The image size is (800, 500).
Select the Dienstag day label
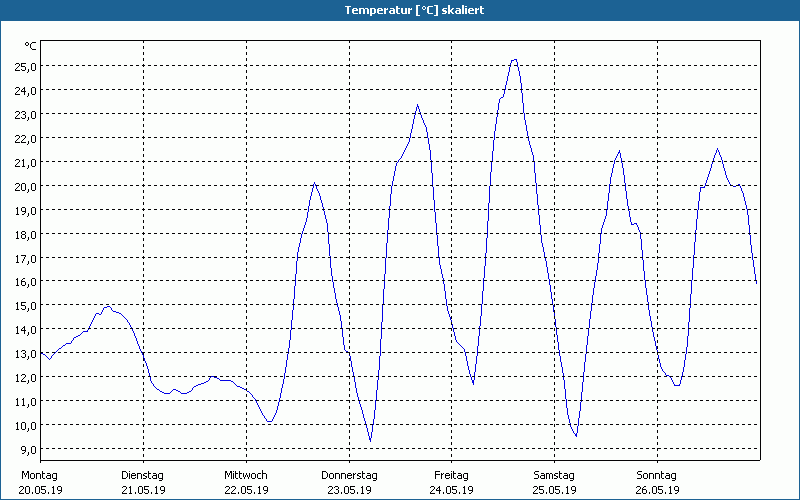pyautogui.click(x=142, y=475)
